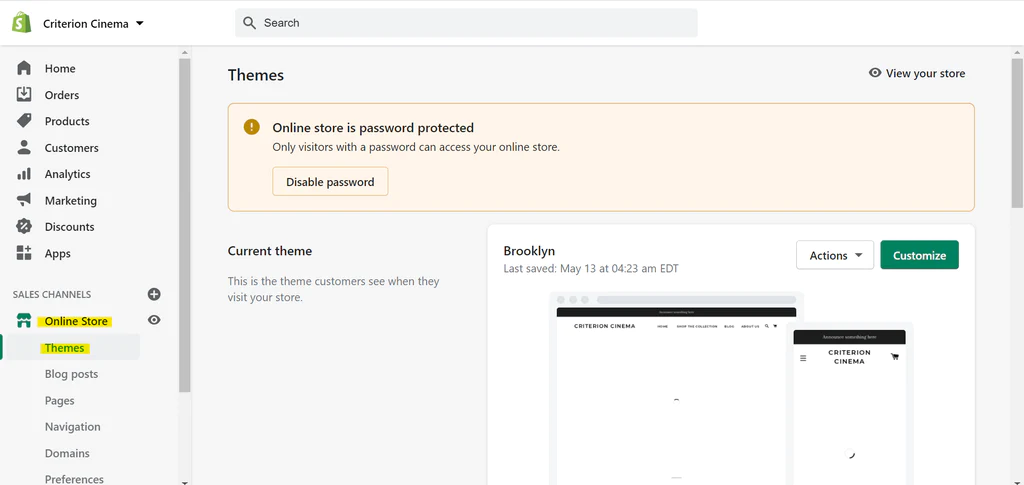The width and height of the screenshot is (1024, 485).
Task: Click the Customers person icon
Action: pos(24,147)
